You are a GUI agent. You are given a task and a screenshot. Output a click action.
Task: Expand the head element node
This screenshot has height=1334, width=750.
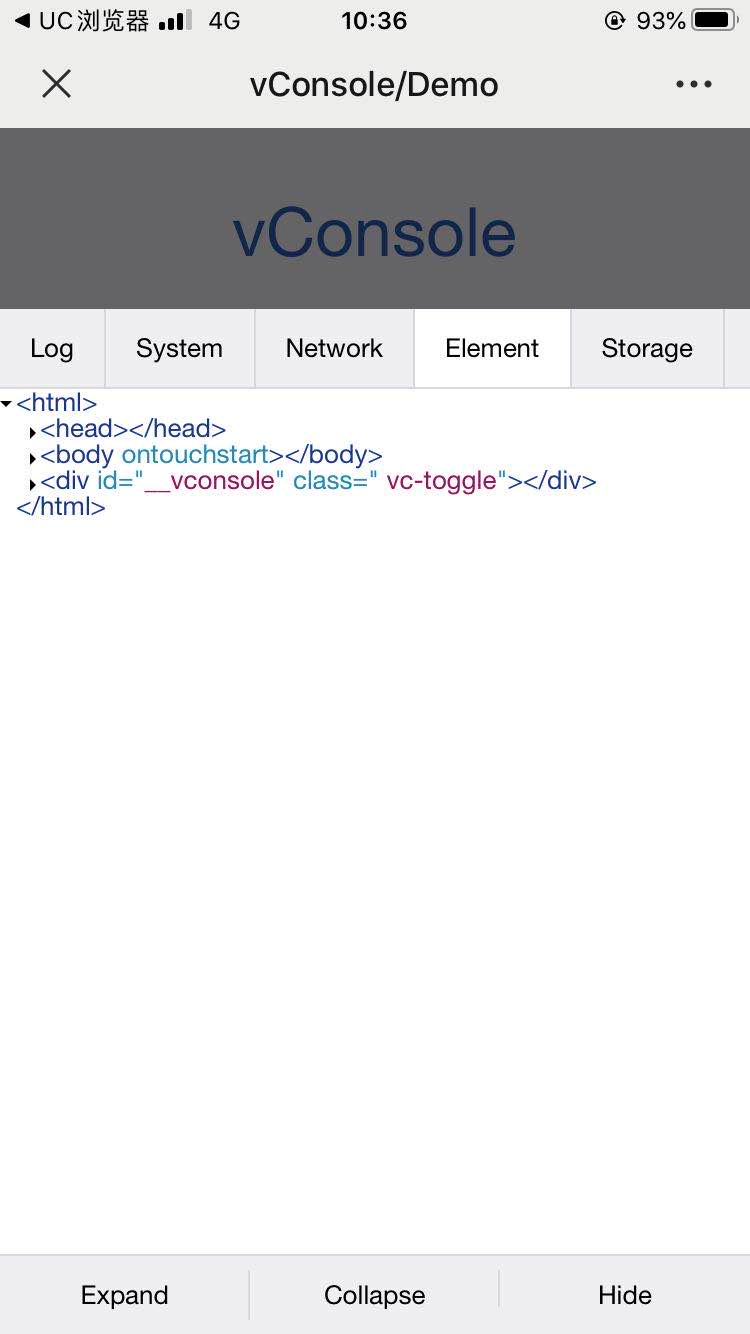point(33,432)
